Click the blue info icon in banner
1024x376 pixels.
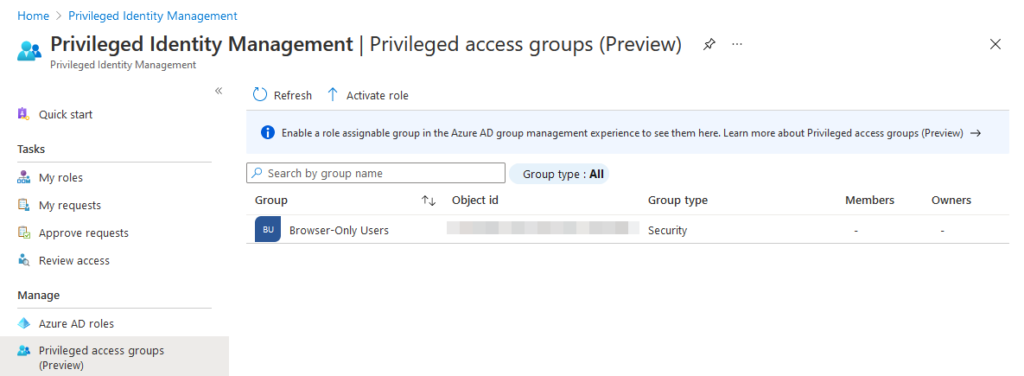pyautogui.click(x=268, y=133)
